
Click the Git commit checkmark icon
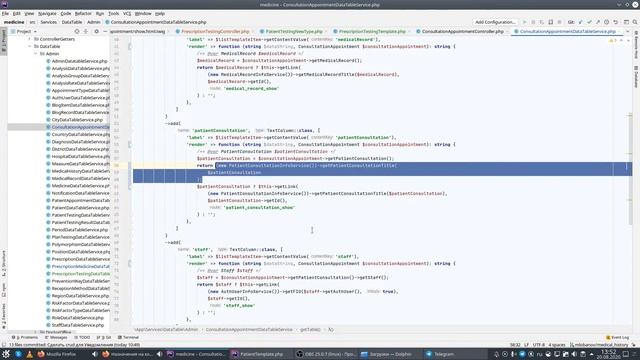(589, 22)
